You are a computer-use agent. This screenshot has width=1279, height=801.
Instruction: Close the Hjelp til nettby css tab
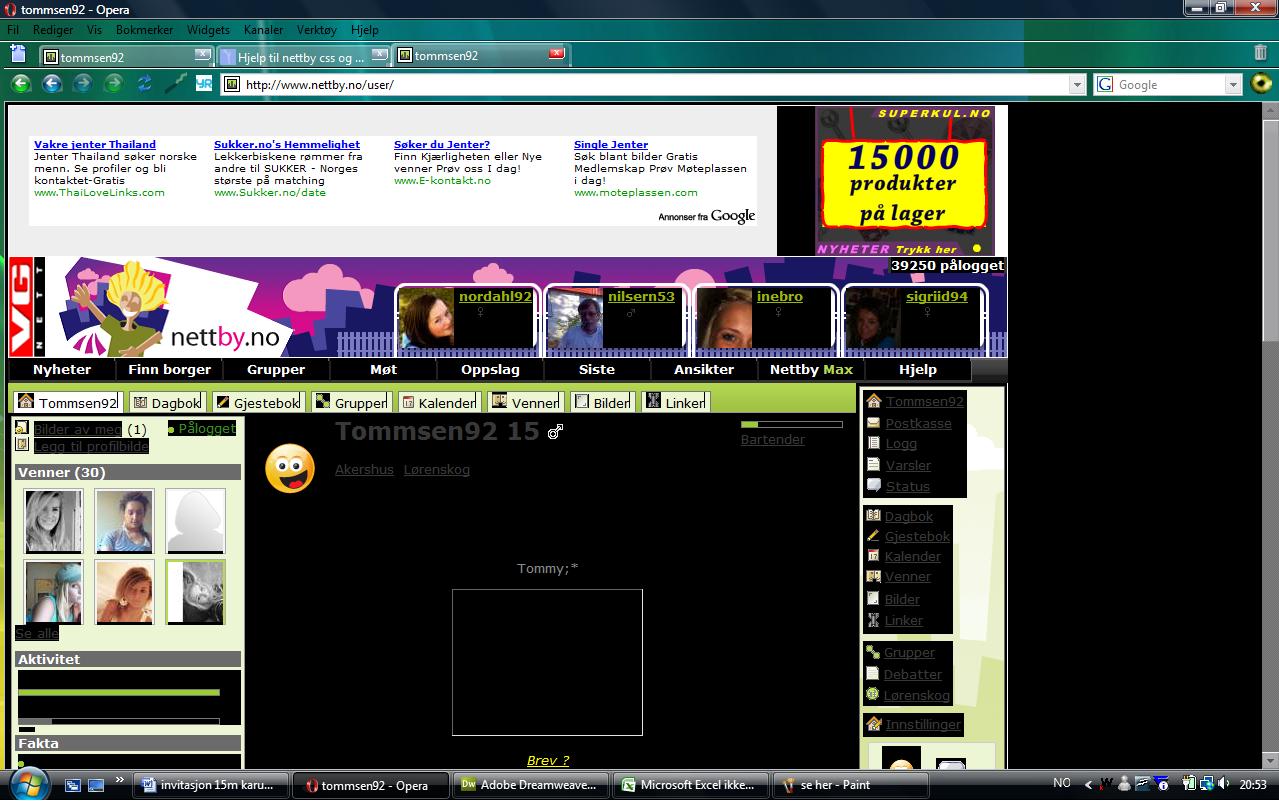point(379,54)
